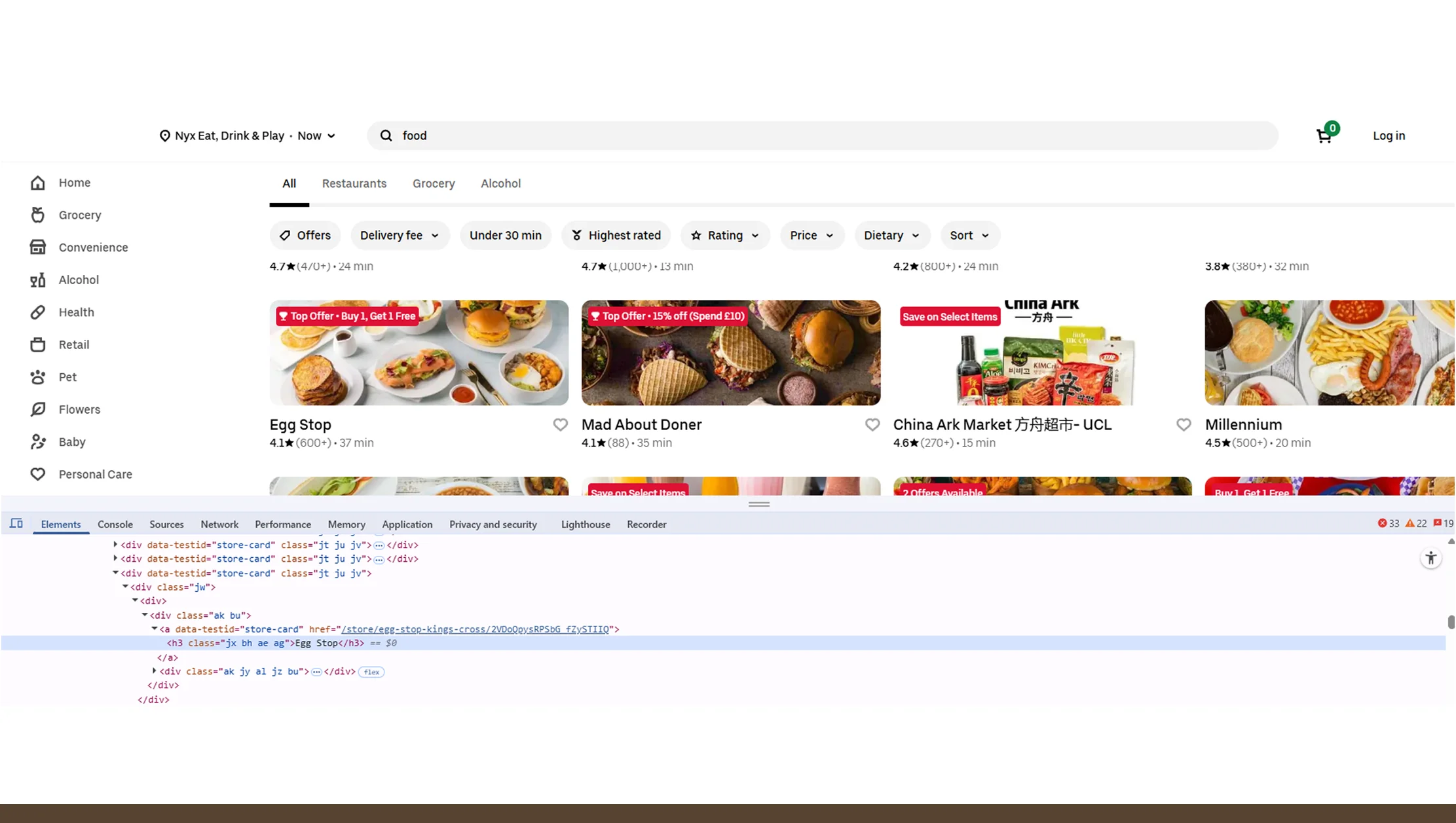Favorite Egg Stop with heart icon
The width and height of the screenshot is (1456, 823).
point(560,425)
